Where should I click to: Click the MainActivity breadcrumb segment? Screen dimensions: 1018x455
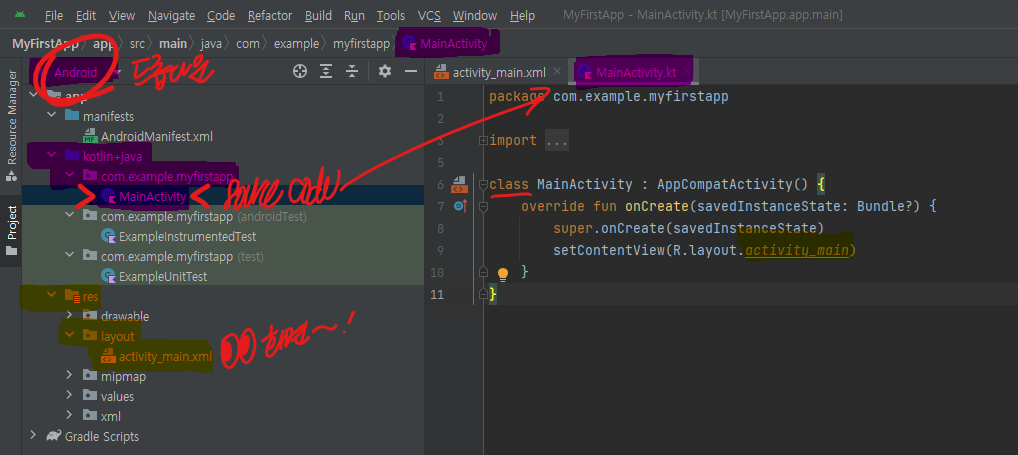pyautogui.click(x=445, y=44)
